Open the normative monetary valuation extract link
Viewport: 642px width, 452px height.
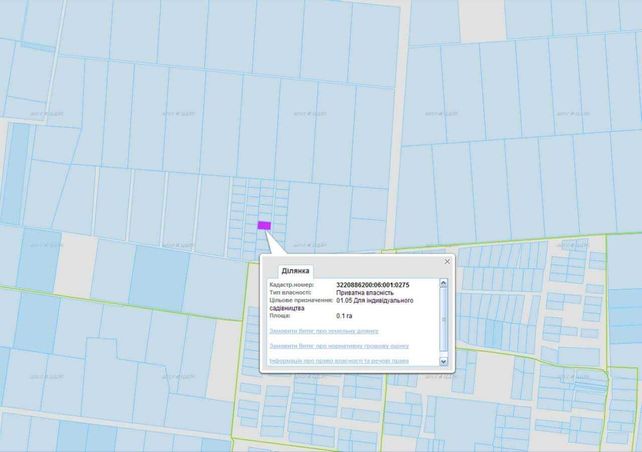click(x=339, y=346)
